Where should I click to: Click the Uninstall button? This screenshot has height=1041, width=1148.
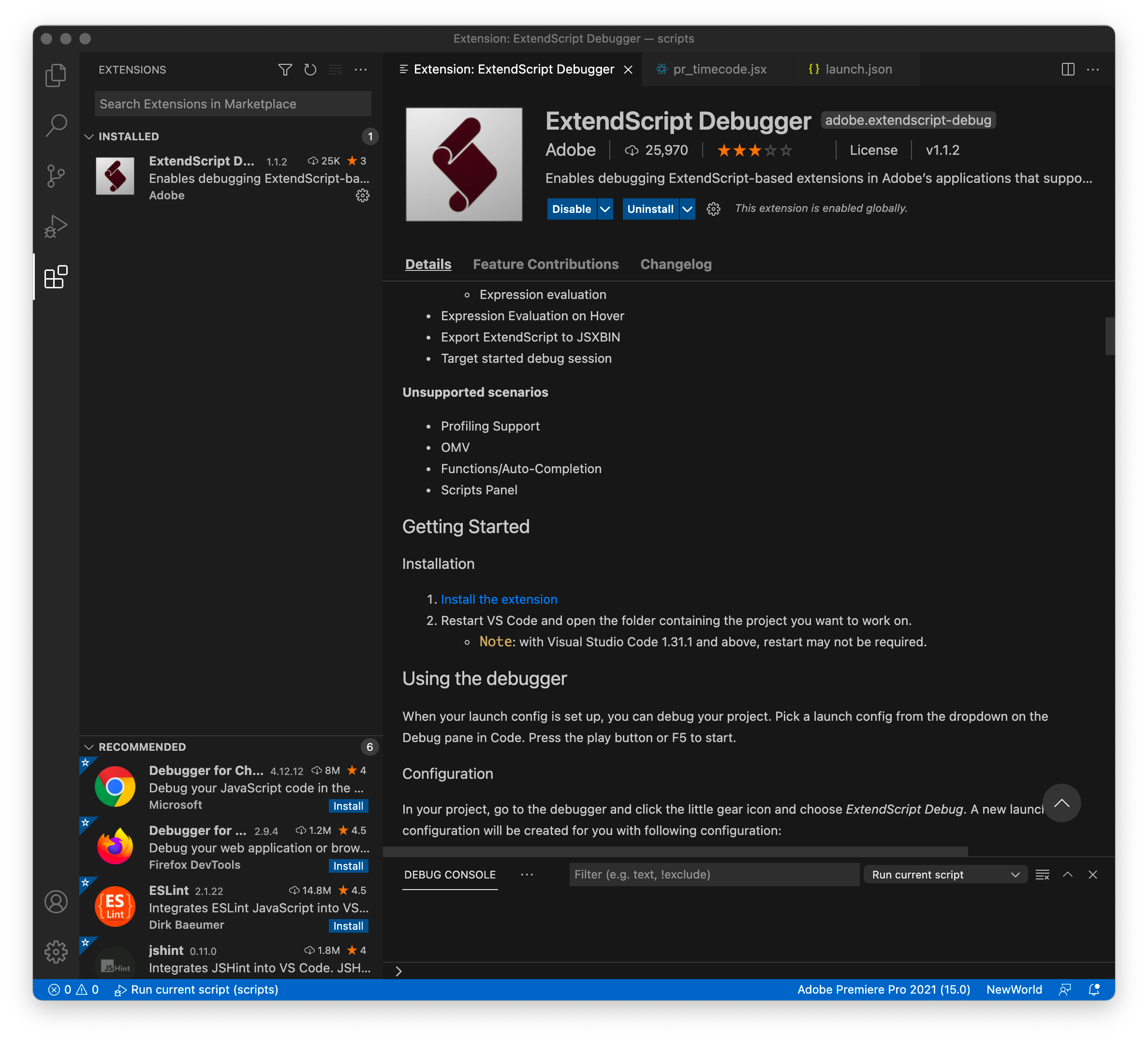click(x=650, y=209)
